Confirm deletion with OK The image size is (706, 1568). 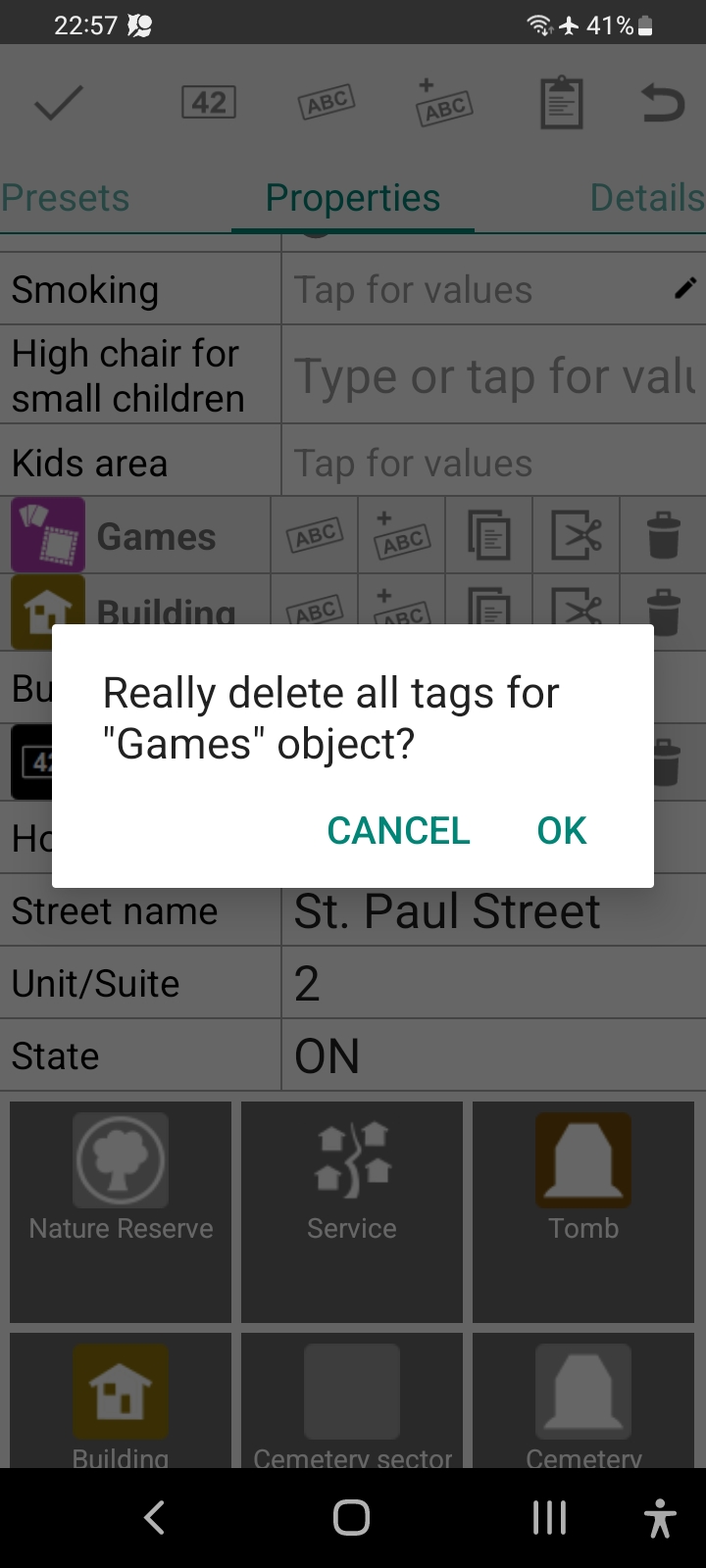pos(562,831)
